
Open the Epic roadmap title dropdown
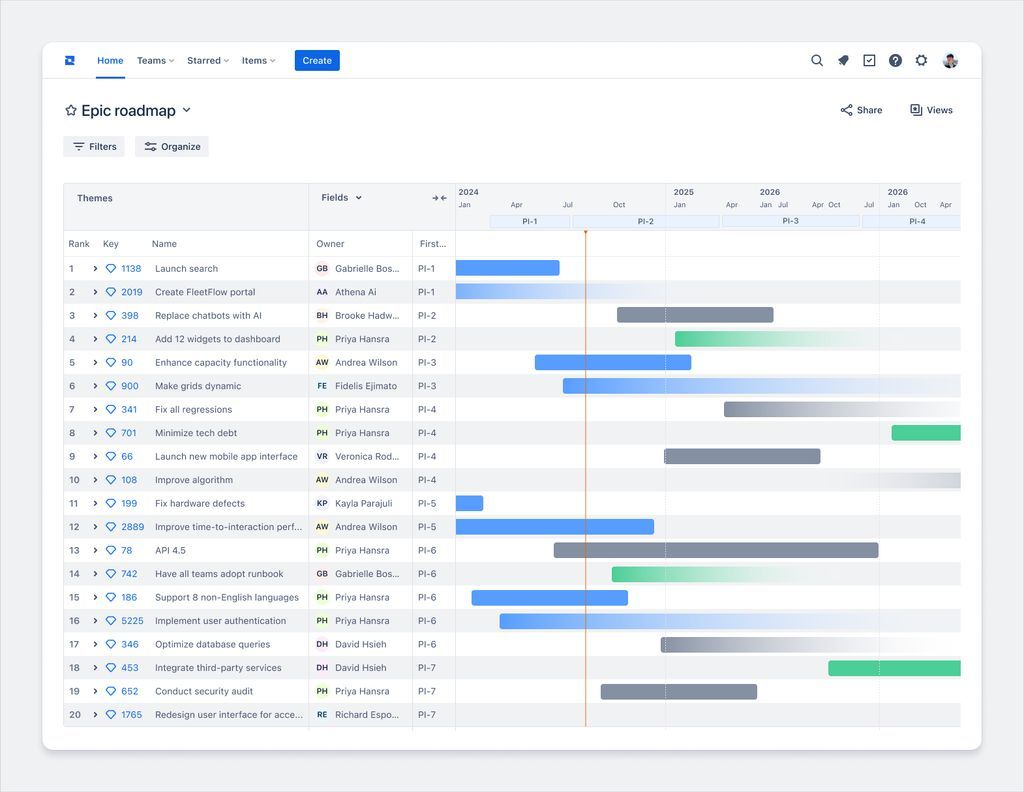click(186, 111)
